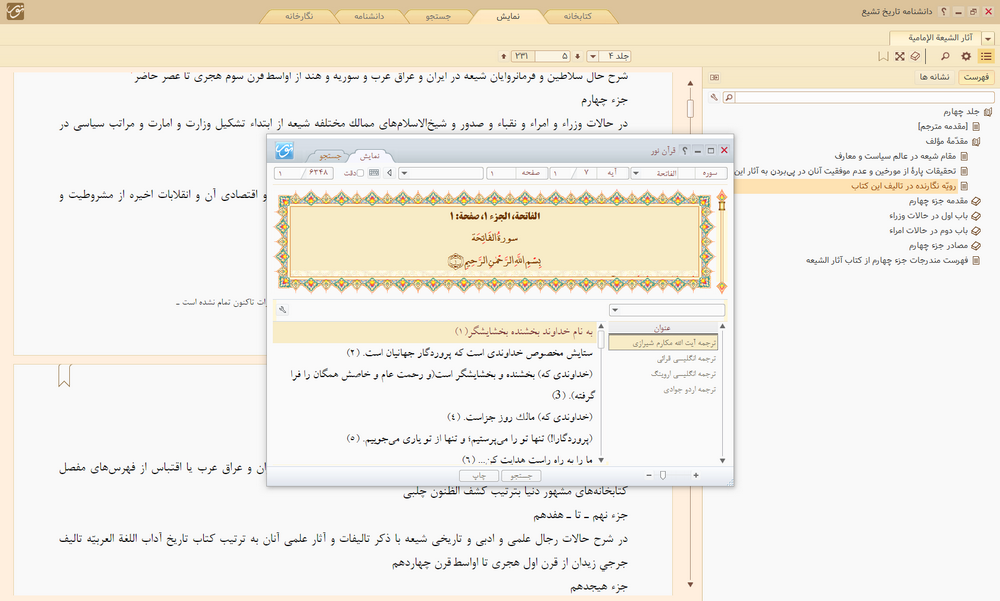Click the page-up arrow in the page navigator

(504, 56)
